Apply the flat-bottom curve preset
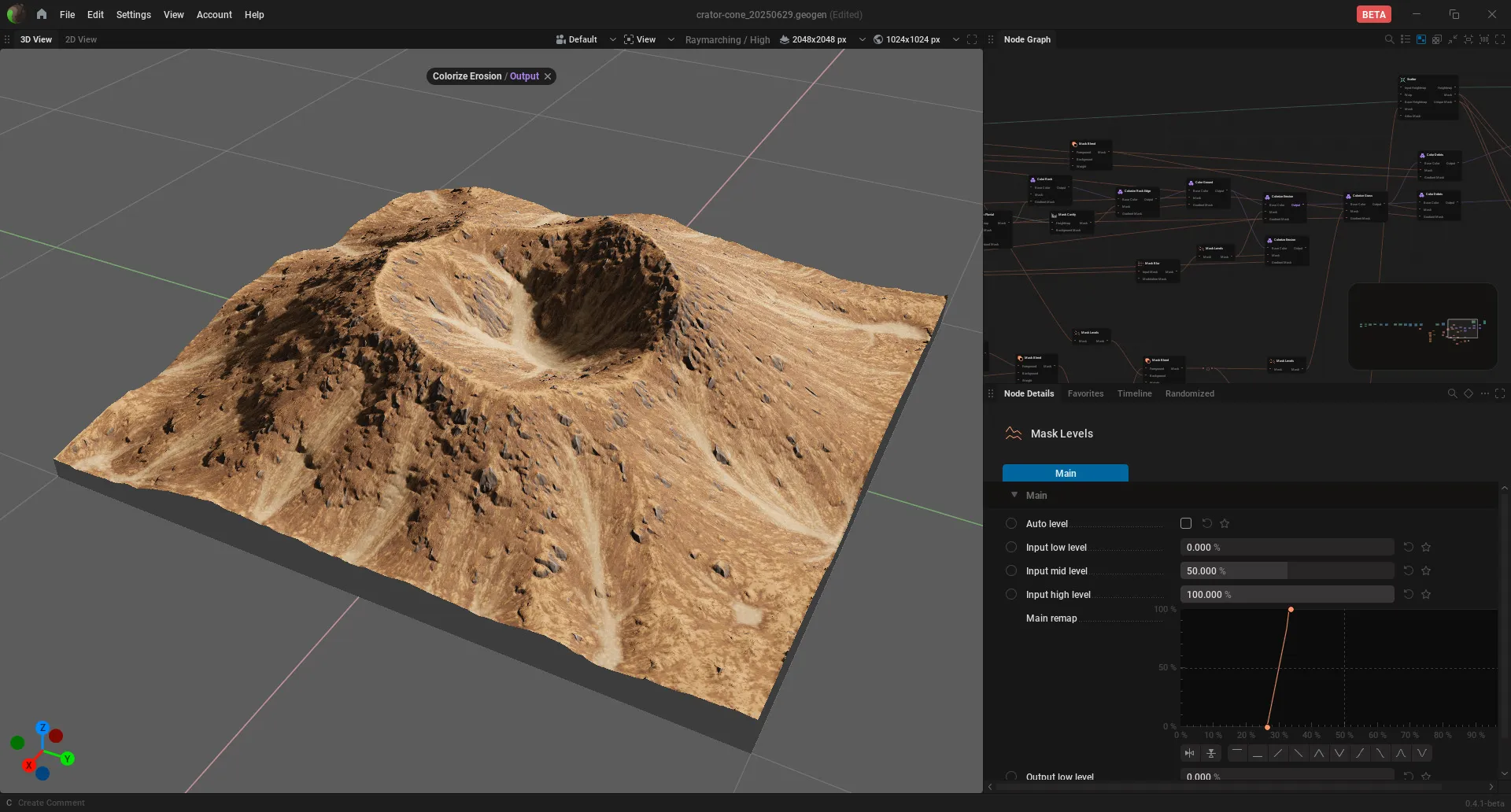The height and width of the screenshot is (812, 1511). click(1258, 753)
